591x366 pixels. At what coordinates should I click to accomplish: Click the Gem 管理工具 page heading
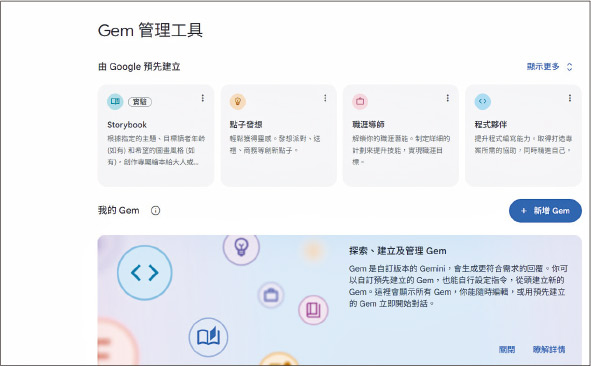(150, 30)
